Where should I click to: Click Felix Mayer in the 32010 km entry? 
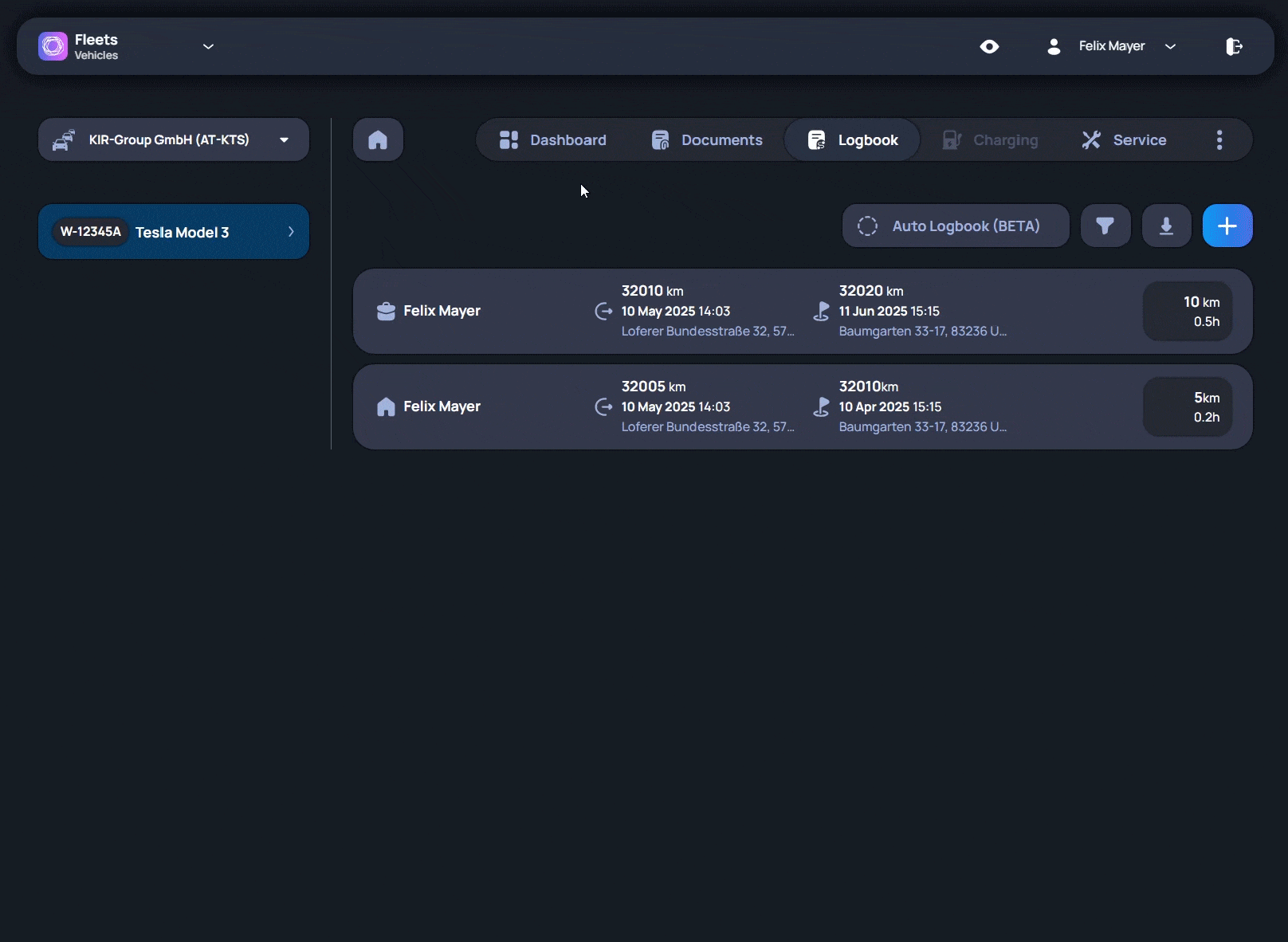(x=442, y=311)
